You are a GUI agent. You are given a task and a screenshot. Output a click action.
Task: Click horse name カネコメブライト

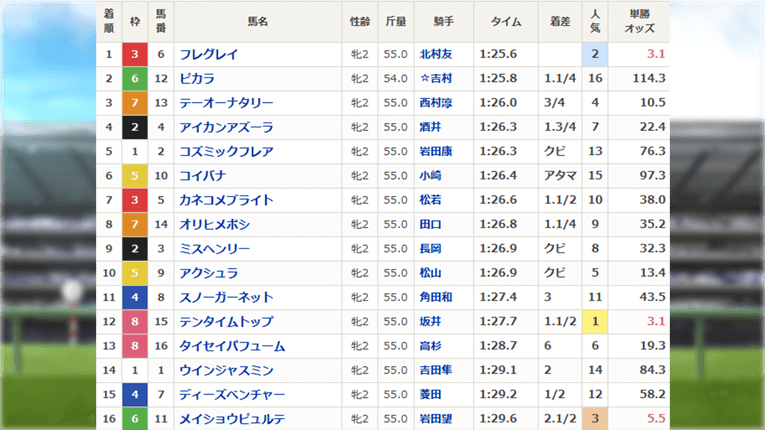[x=226, y=200]
